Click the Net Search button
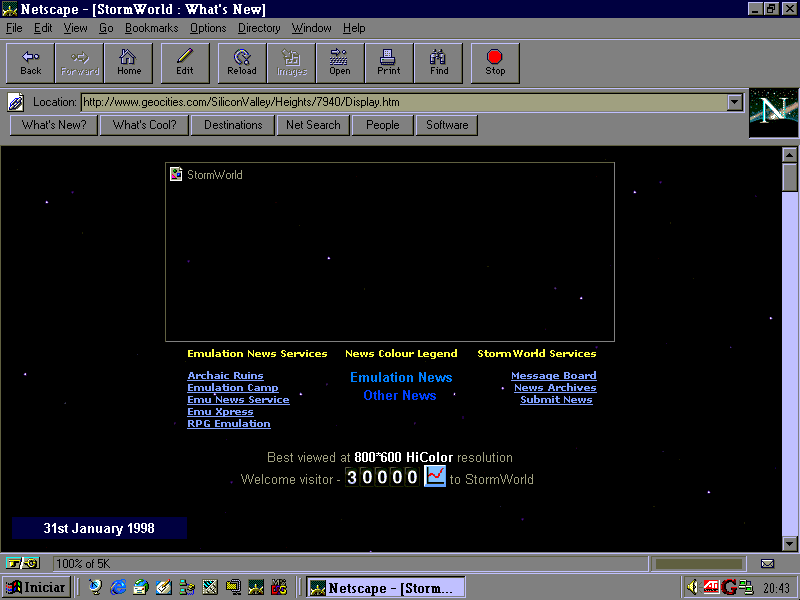 coord(313,125)
